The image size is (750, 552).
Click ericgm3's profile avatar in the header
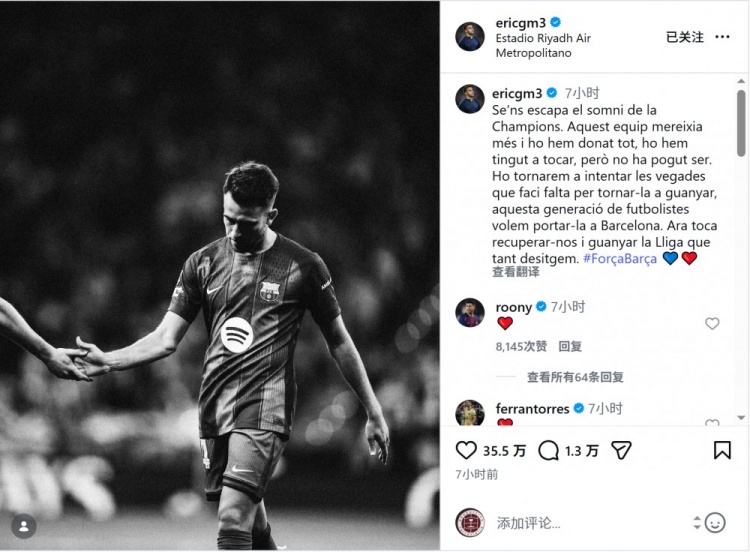470,36
